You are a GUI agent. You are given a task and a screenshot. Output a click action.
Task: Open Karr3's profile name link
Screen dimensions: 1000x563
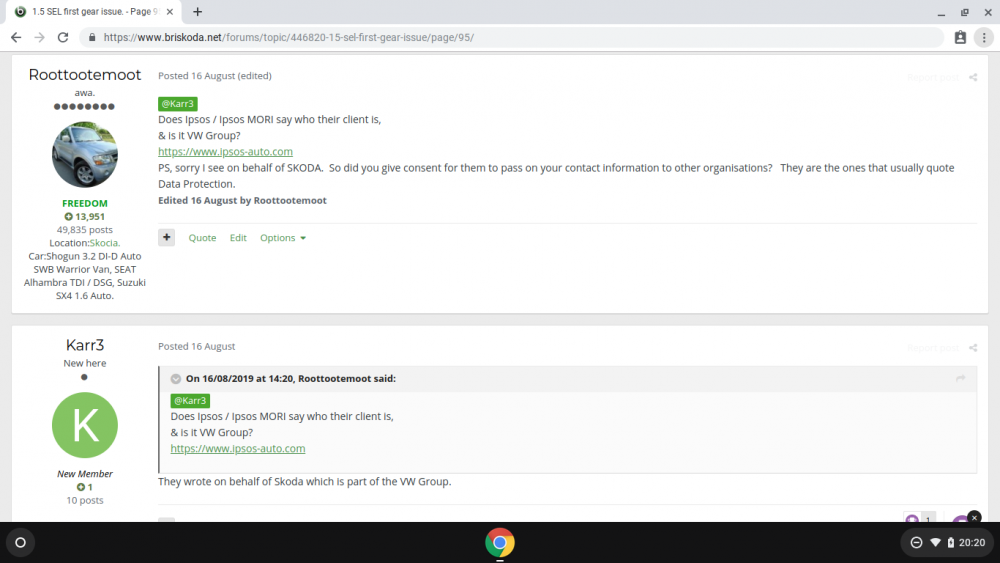point(85,345)
